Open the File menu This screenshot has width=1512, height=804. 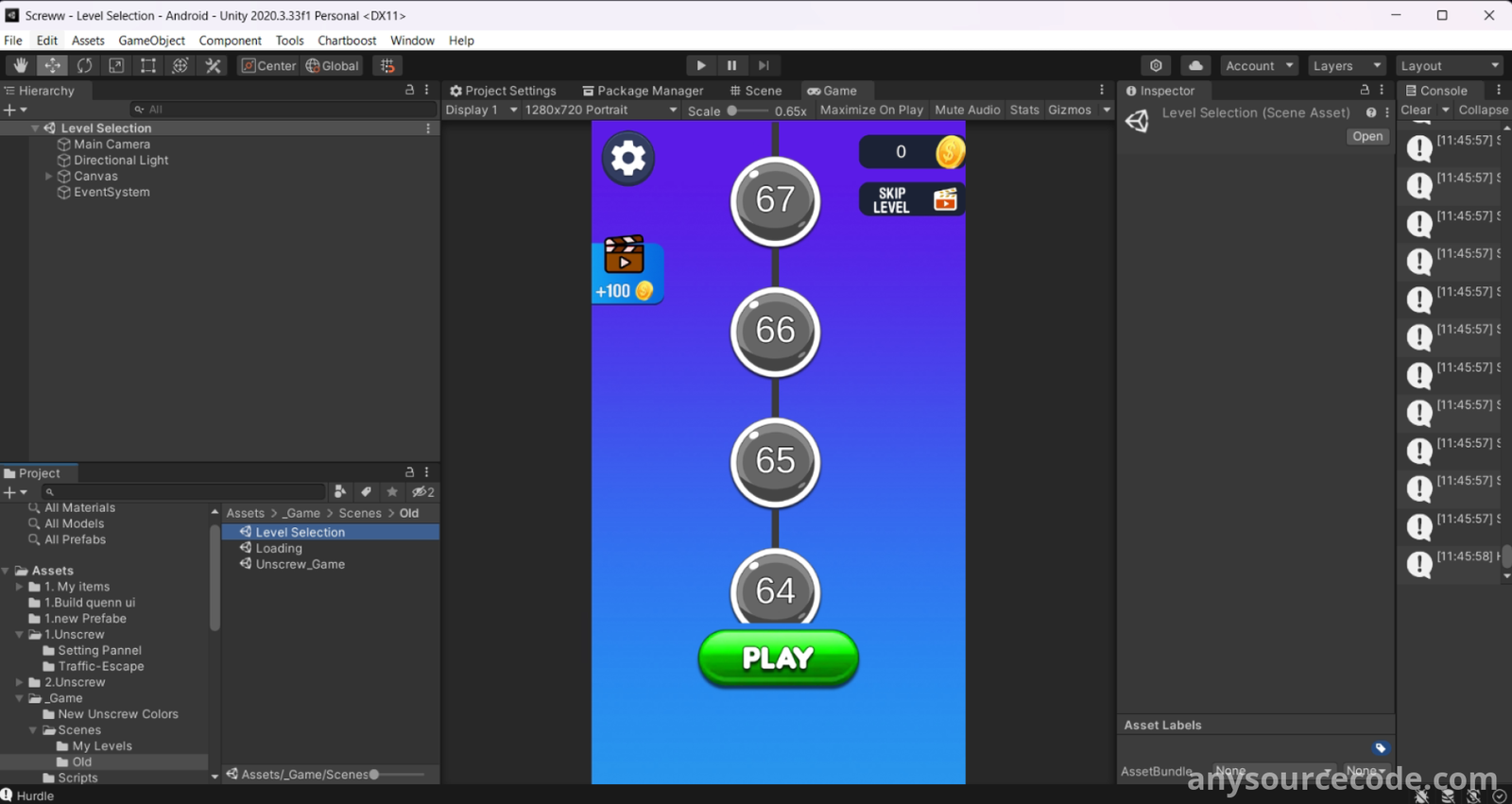click(x=13, y=41)
